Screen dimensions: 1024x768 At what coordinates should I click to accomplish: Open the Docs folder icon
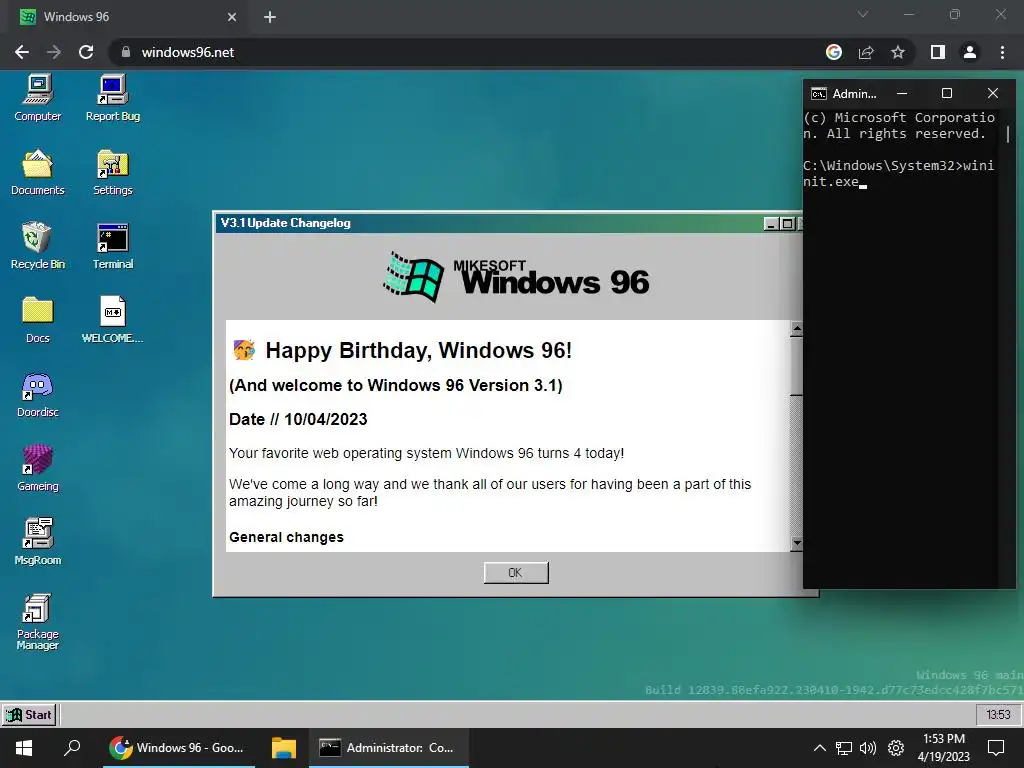pyautogui.click(x=37, y=320)
